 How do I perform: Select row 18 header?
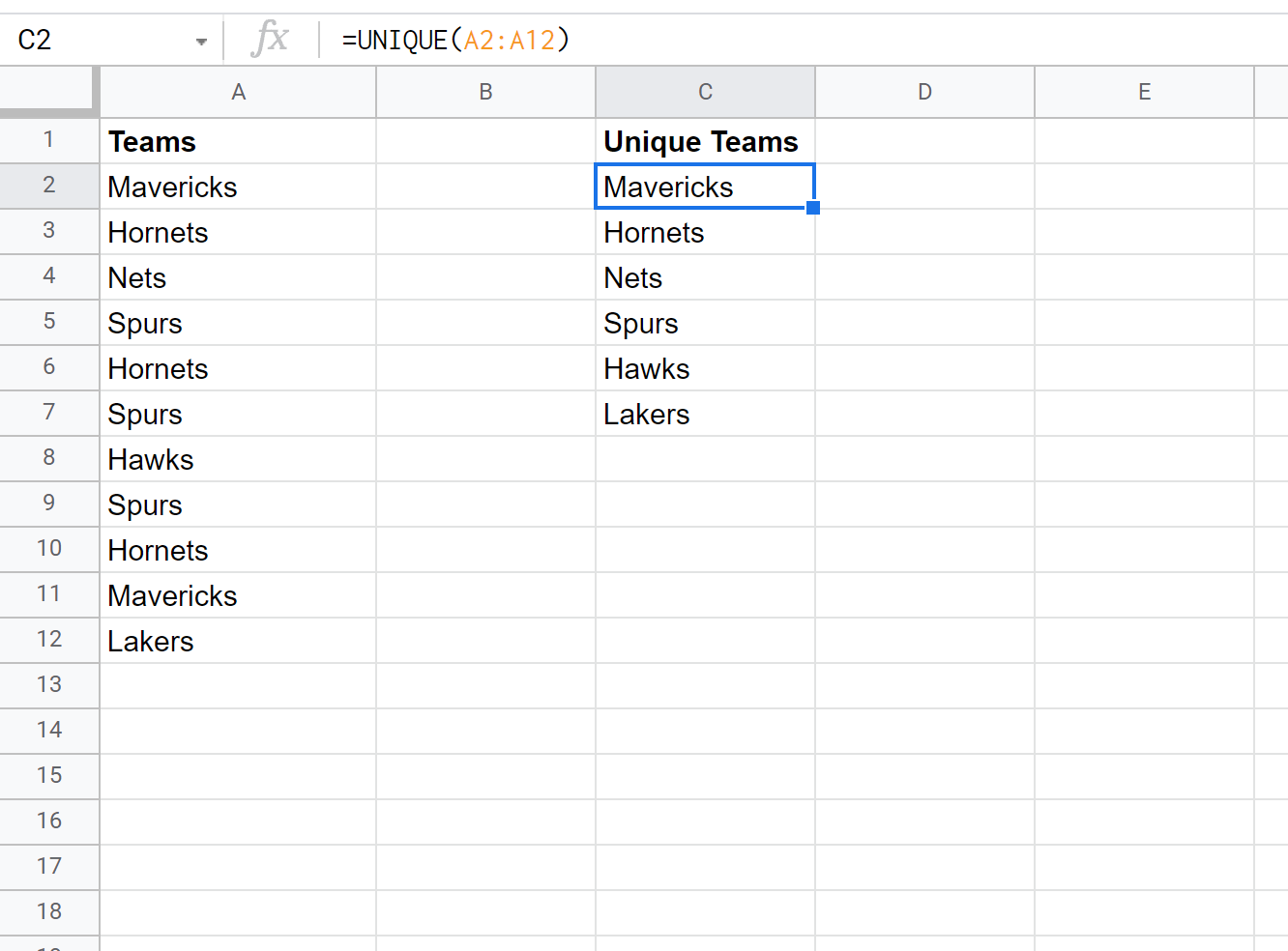pyautogui.click(x=48, y=912)
